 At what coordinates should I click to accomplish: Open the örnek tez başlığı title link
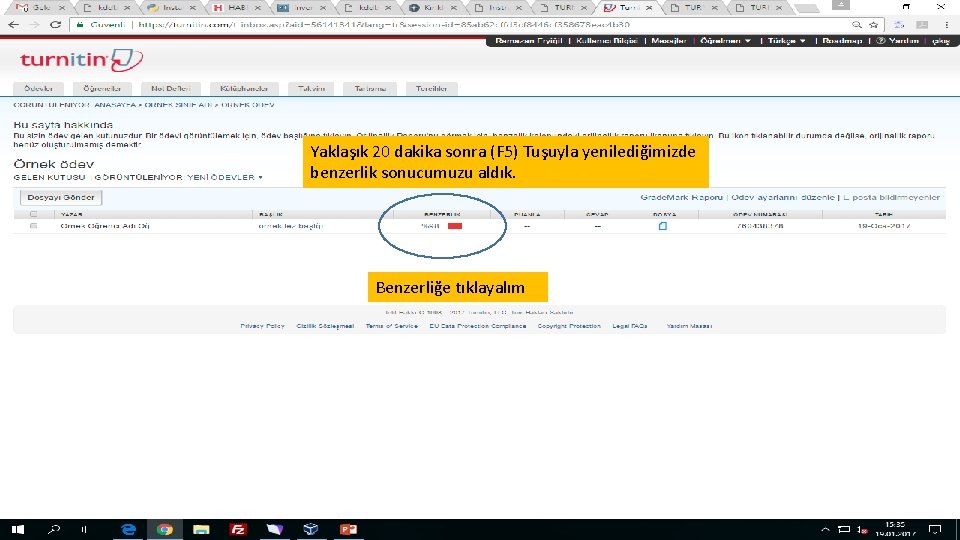[290, 226]
